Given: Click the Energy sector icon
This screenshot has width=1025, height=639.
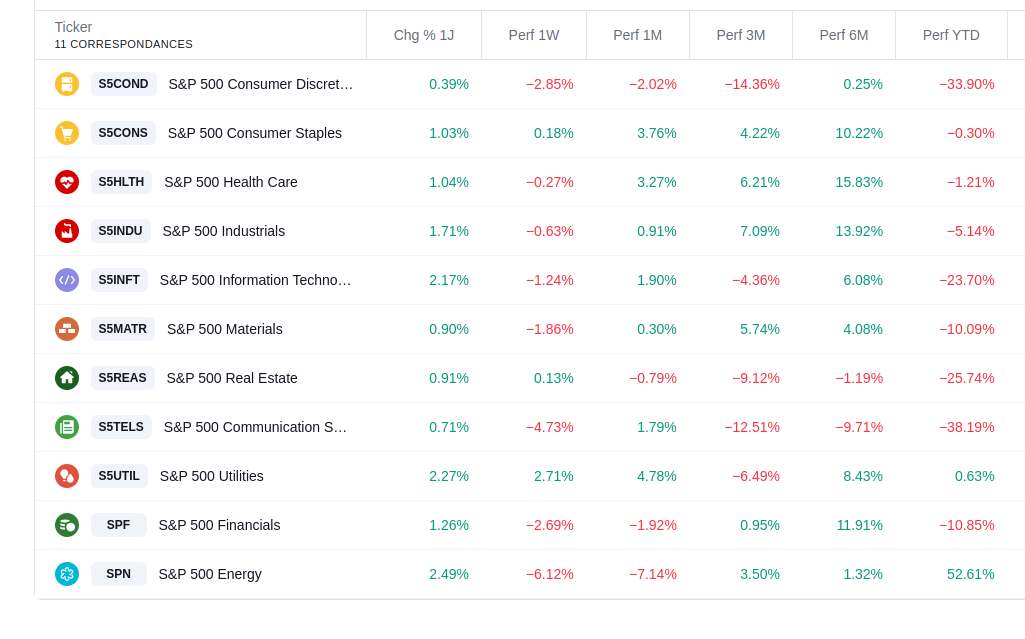Looking at the screenshot, I should [x=67, y=574].
